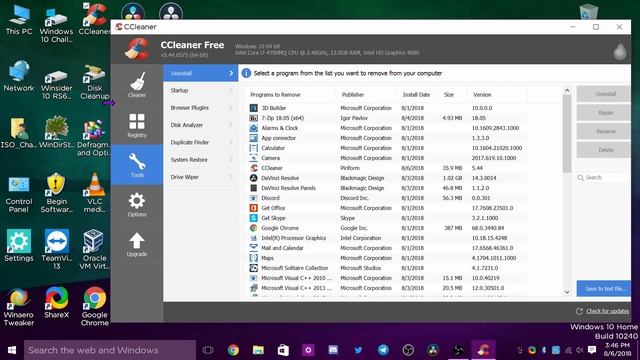The width and height of the screenshot is (640, 360).
Task: Open the System Restore tab
Action: click(x=200, y=160)
